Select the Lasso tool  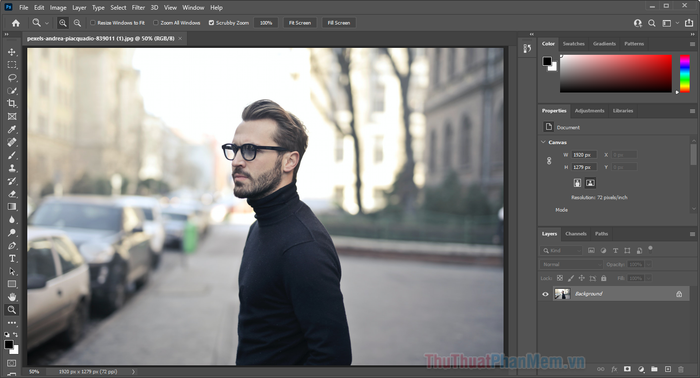click(12, 78)
